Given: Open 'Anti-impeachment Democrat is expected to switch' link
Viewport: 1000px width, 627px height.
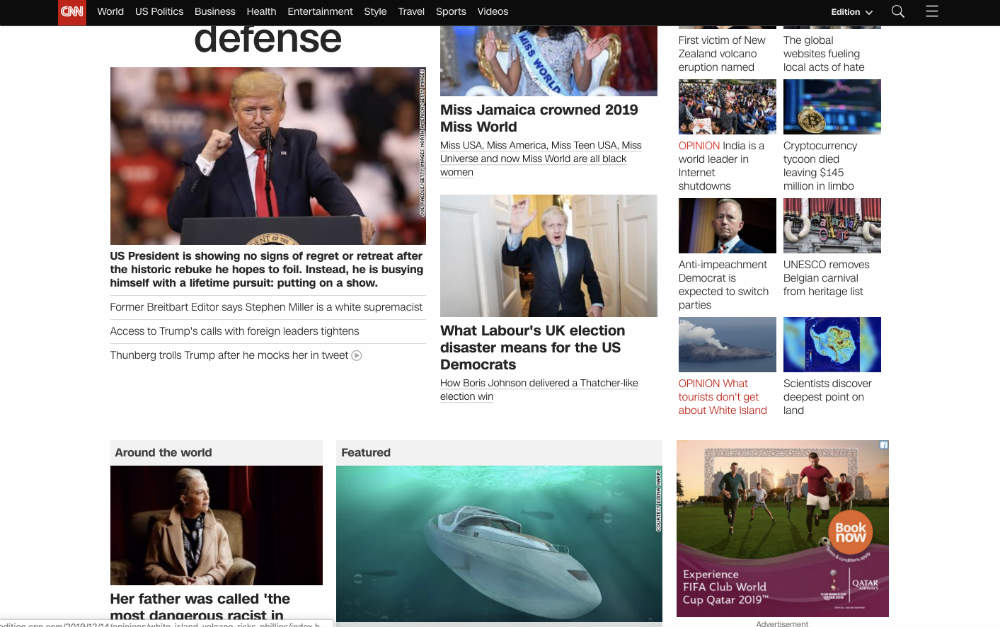Looking at the screenshot, I should click(723, 285).
